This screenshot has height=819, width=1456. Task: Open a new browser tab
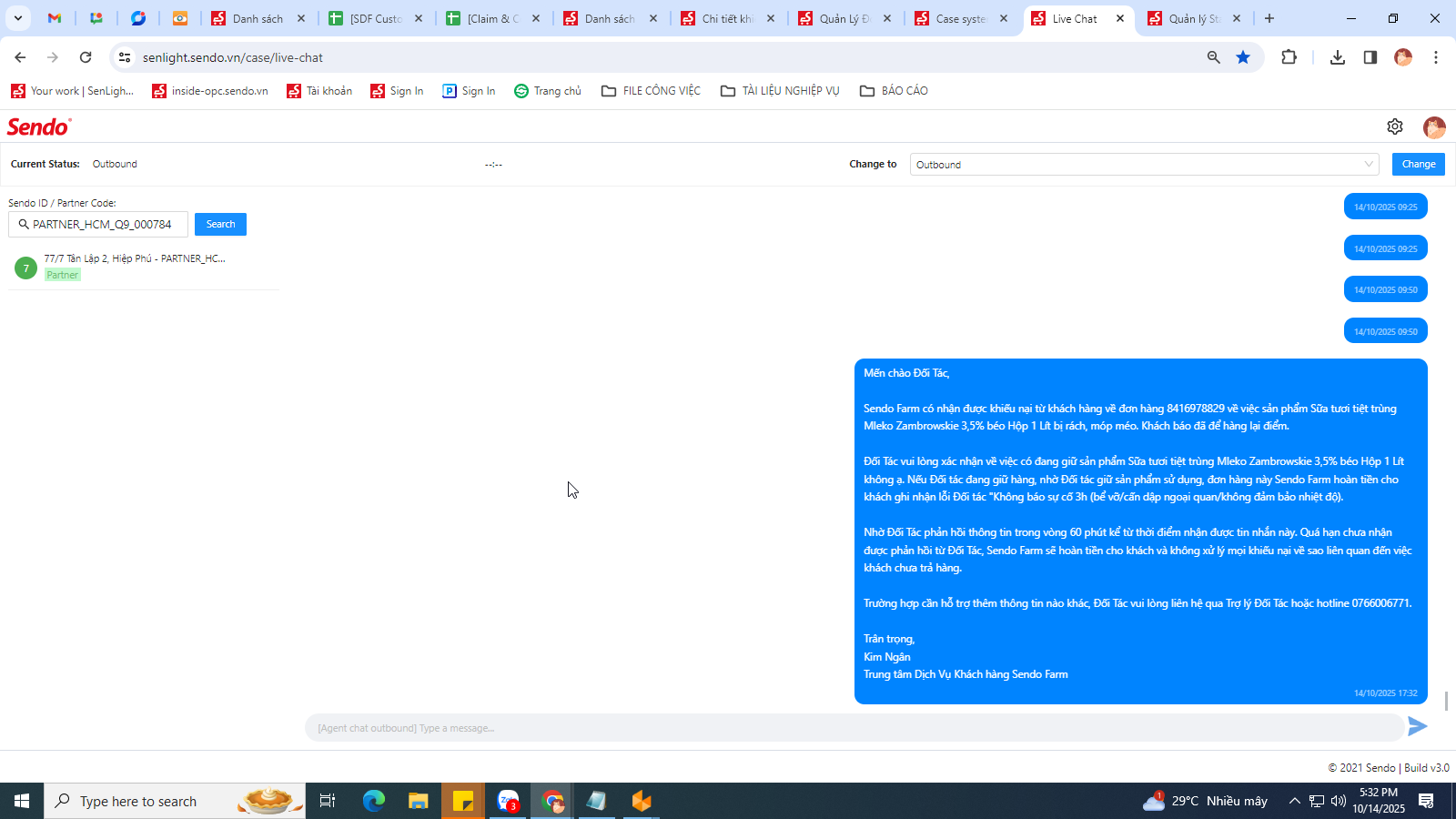1269,18
